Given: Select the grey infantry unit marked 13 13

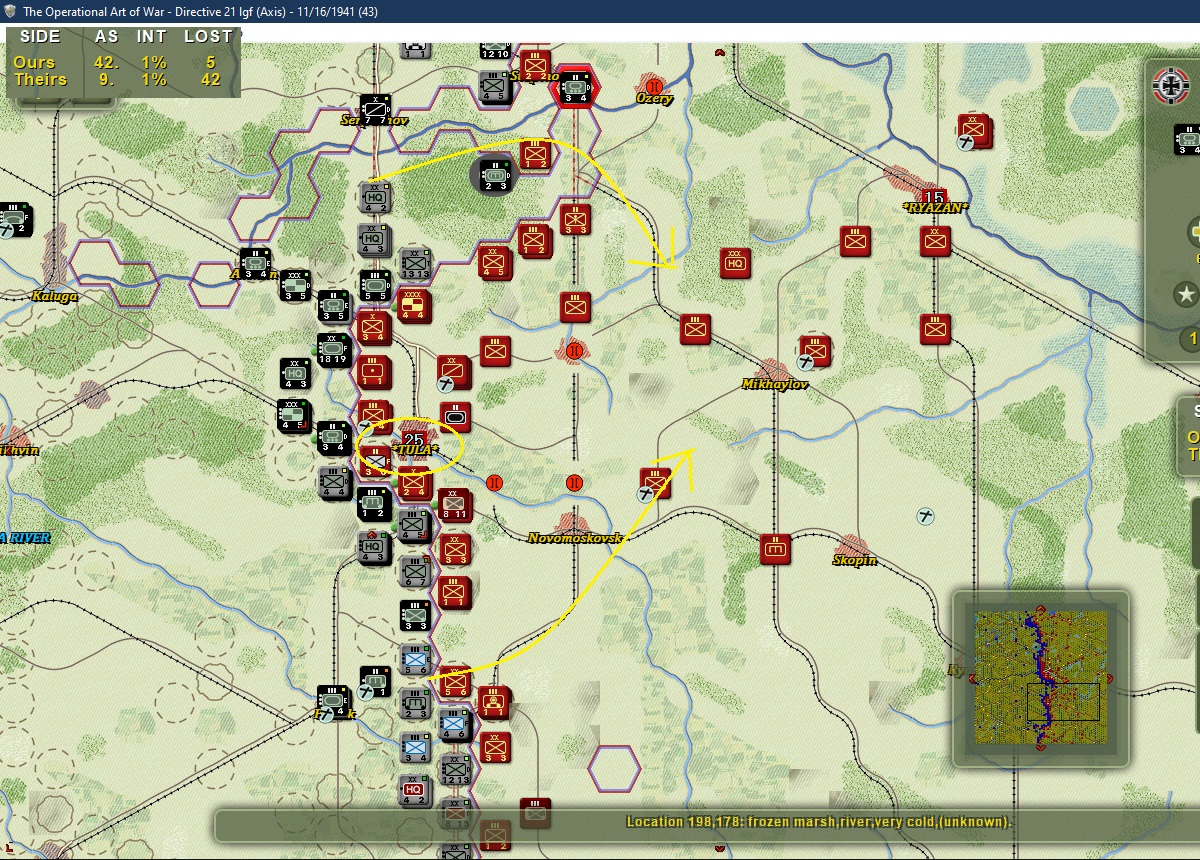Looking at the screenshot, I should pyautogui.click(x=415, y=263).
